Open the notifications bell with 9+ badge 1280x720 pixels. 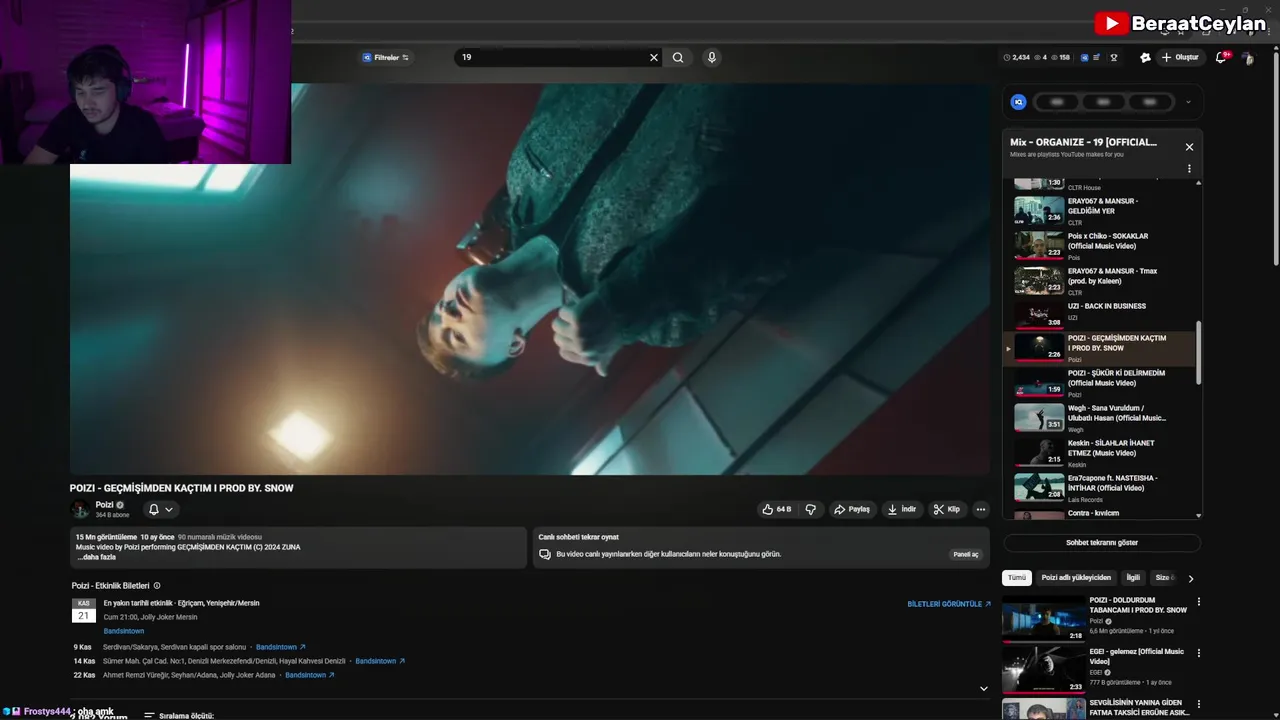coord(1221,57)
